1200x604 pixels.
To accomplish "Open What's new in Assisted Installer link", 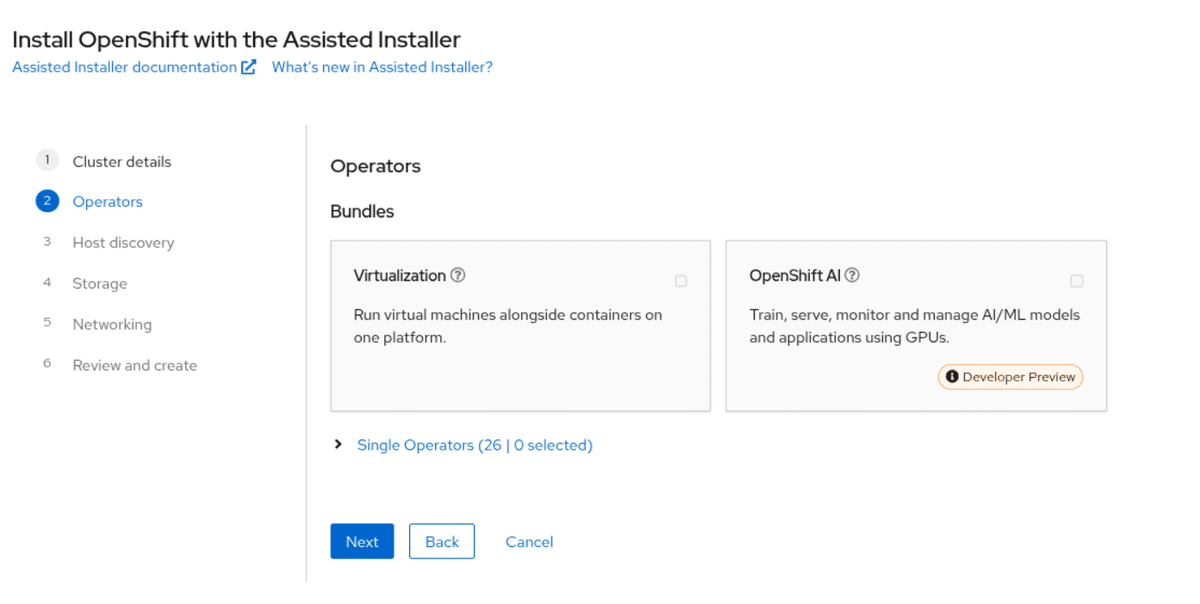I will [x=382, y=67].
